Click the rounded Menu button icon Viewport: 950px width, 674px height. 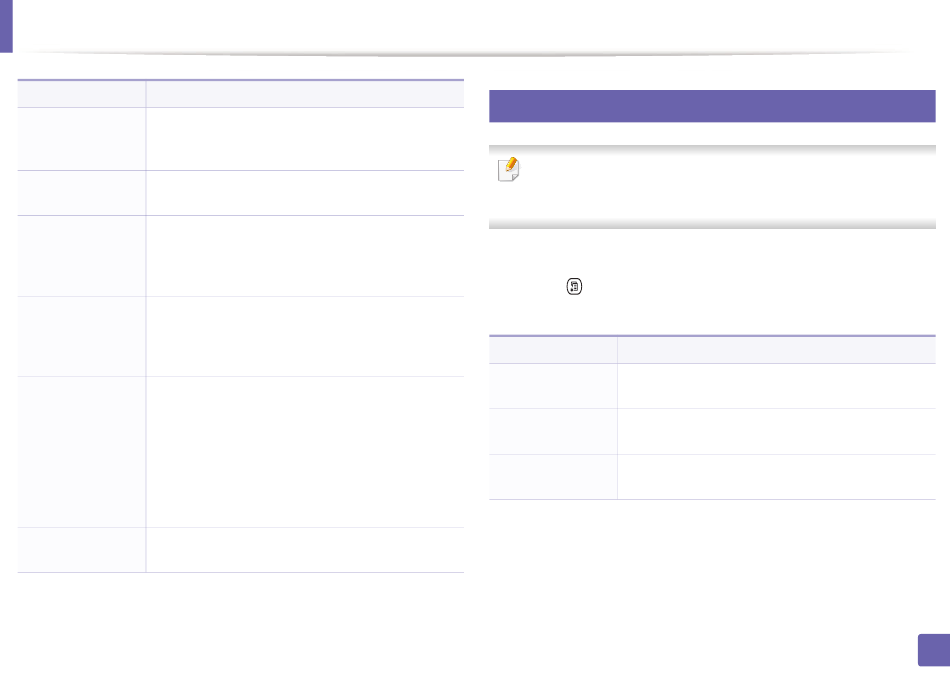(x=574, y=286)
